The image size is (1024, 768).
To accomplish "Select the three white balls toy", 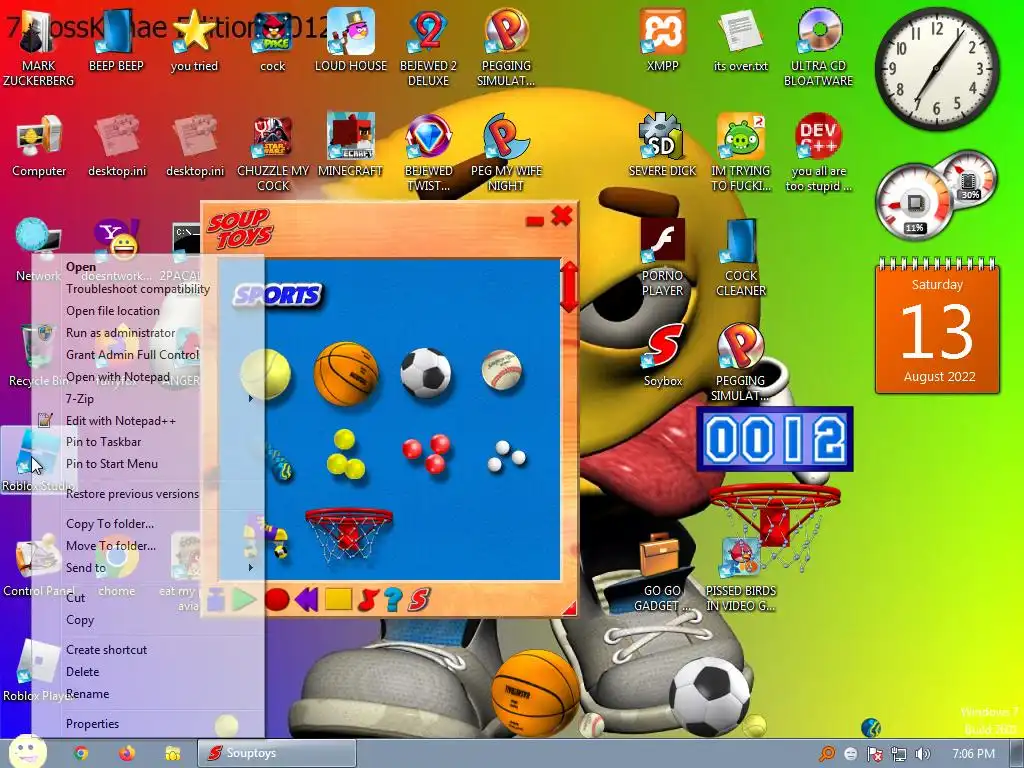I will (x=506, y=456).
